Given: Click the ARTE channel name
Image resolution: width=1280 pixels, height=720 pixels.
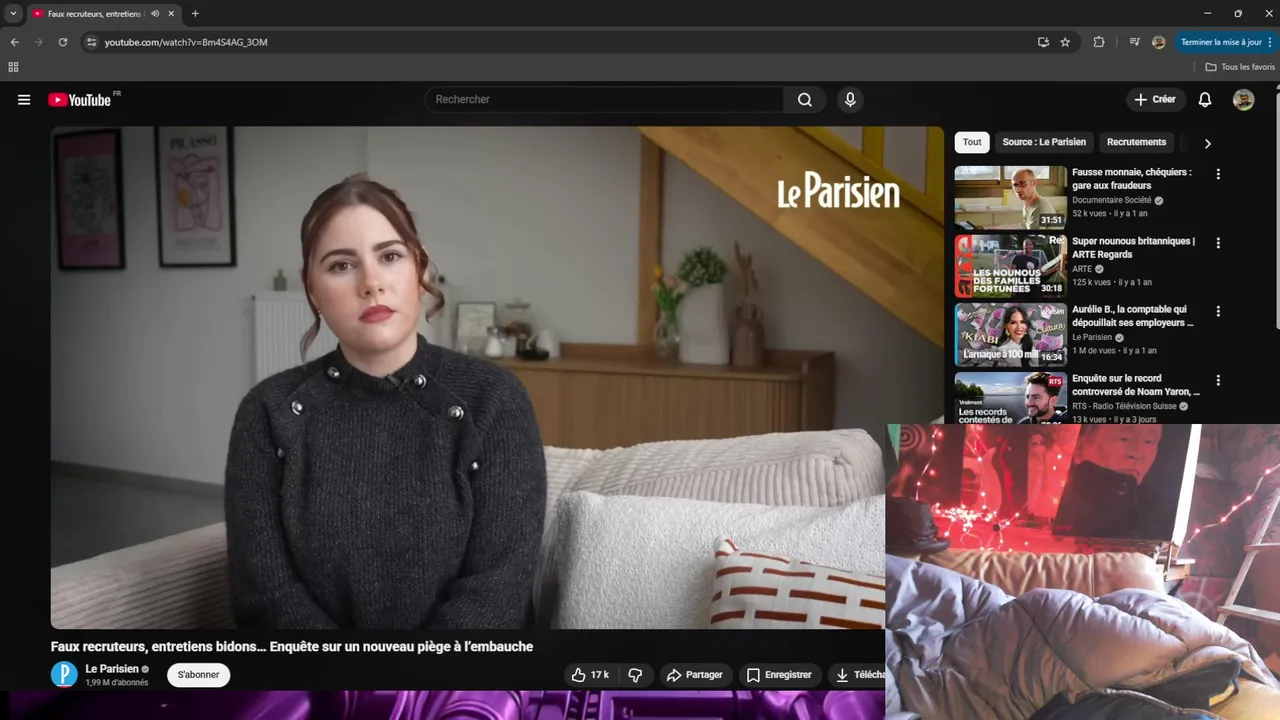Looking at the screenshot, I should [1082, 269].
